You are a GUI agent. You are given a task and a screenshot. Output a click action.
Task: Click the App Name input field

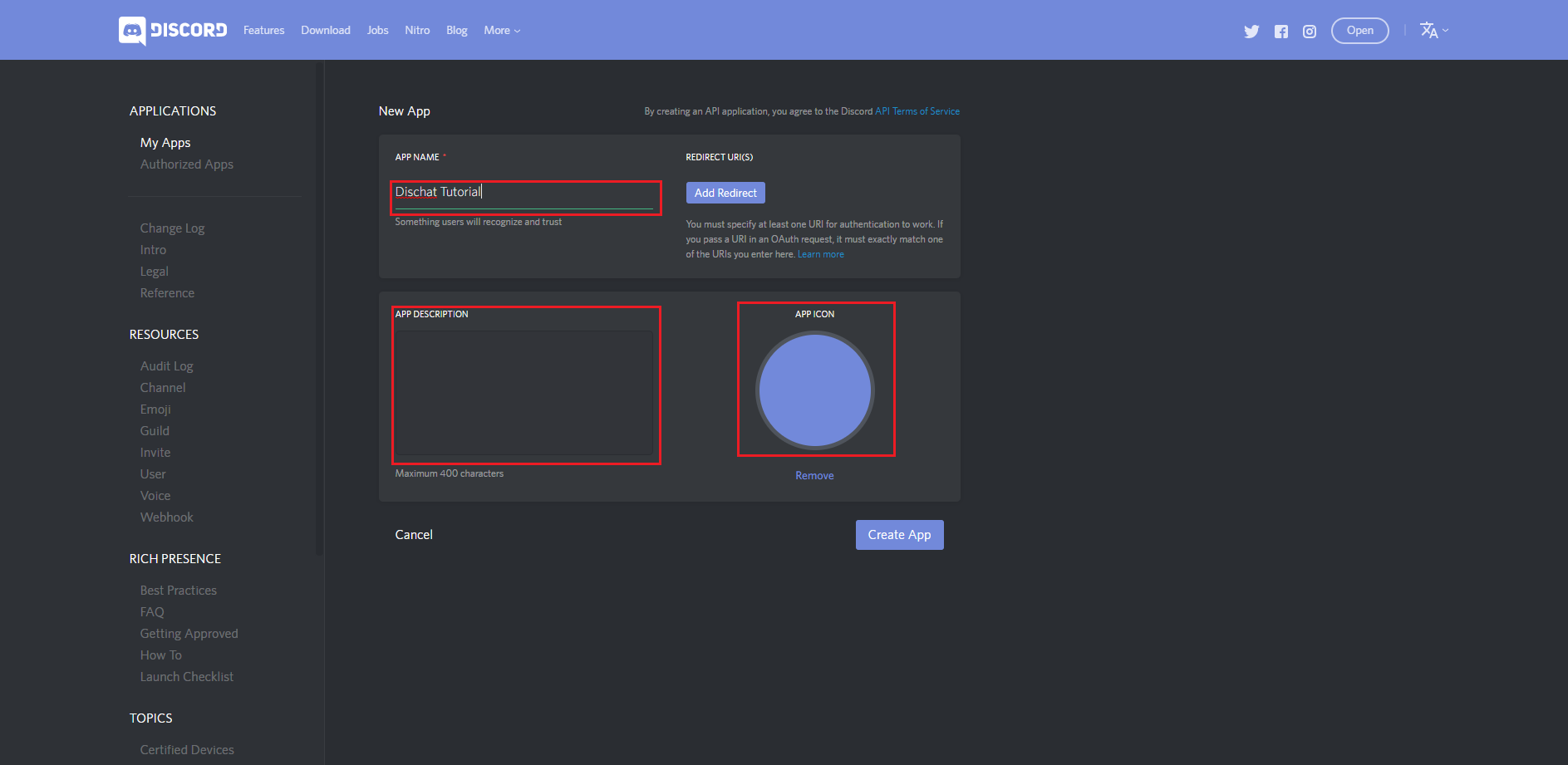[524, 194]
